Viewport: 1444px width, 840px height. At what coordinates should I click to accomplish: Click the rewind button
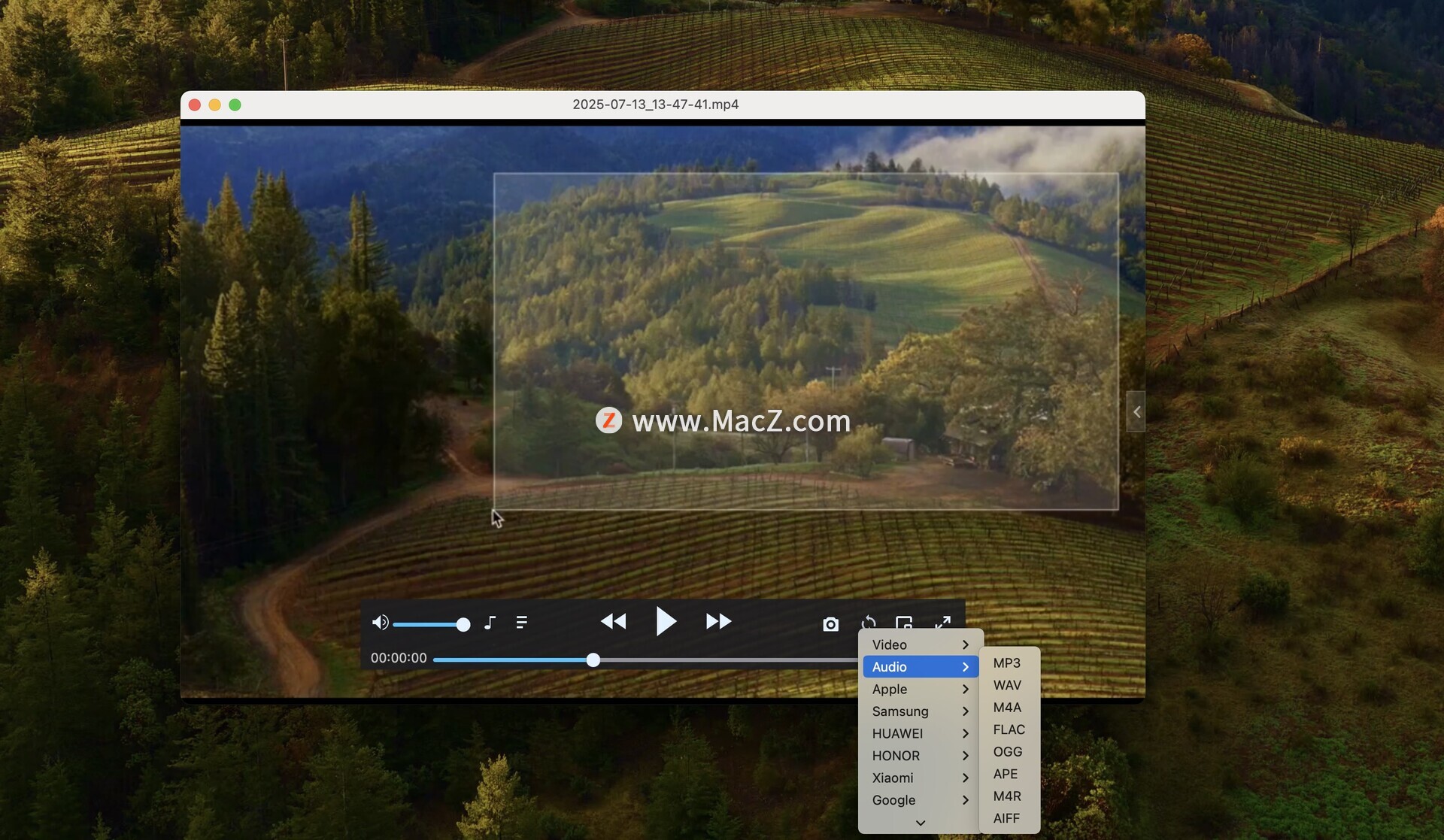pyautogui.click(x=613, y=622)
